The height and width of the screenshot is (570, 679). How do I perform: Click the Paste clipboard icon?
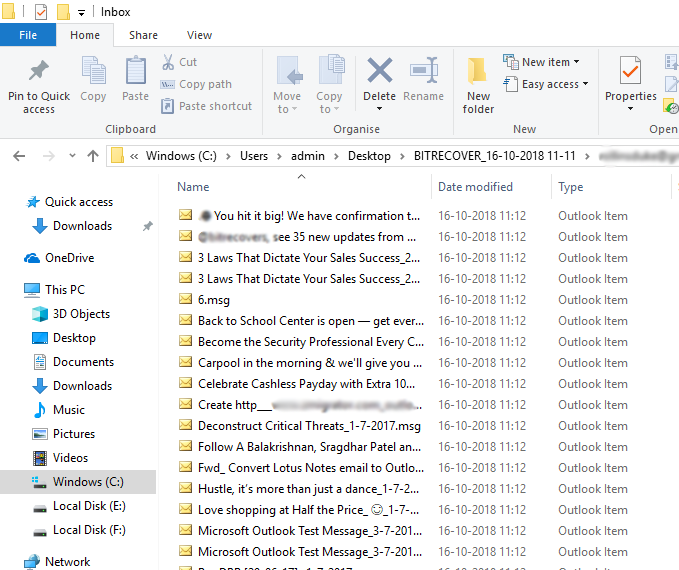(136, 70)
